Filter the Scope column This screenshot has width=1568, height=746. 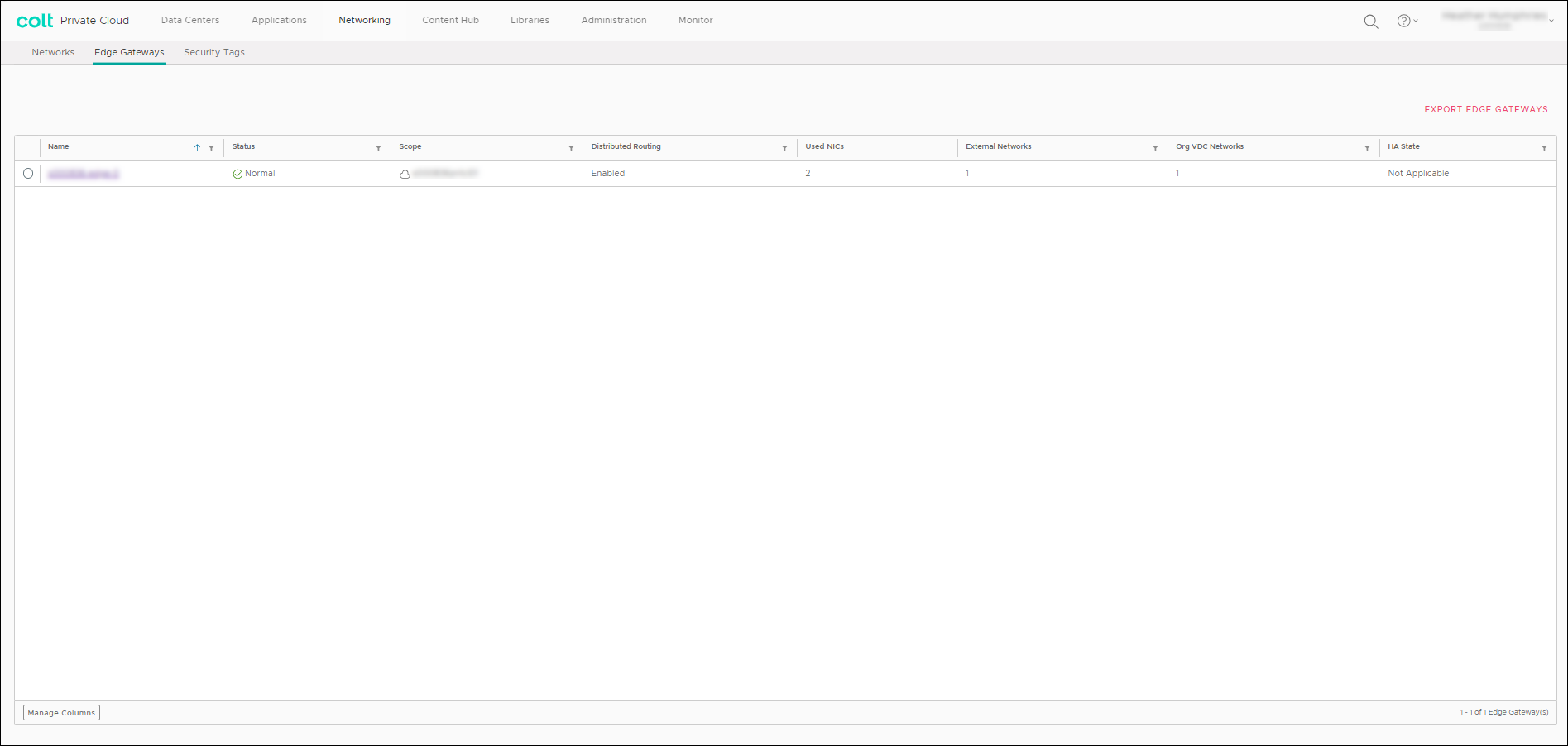point(571,148)
